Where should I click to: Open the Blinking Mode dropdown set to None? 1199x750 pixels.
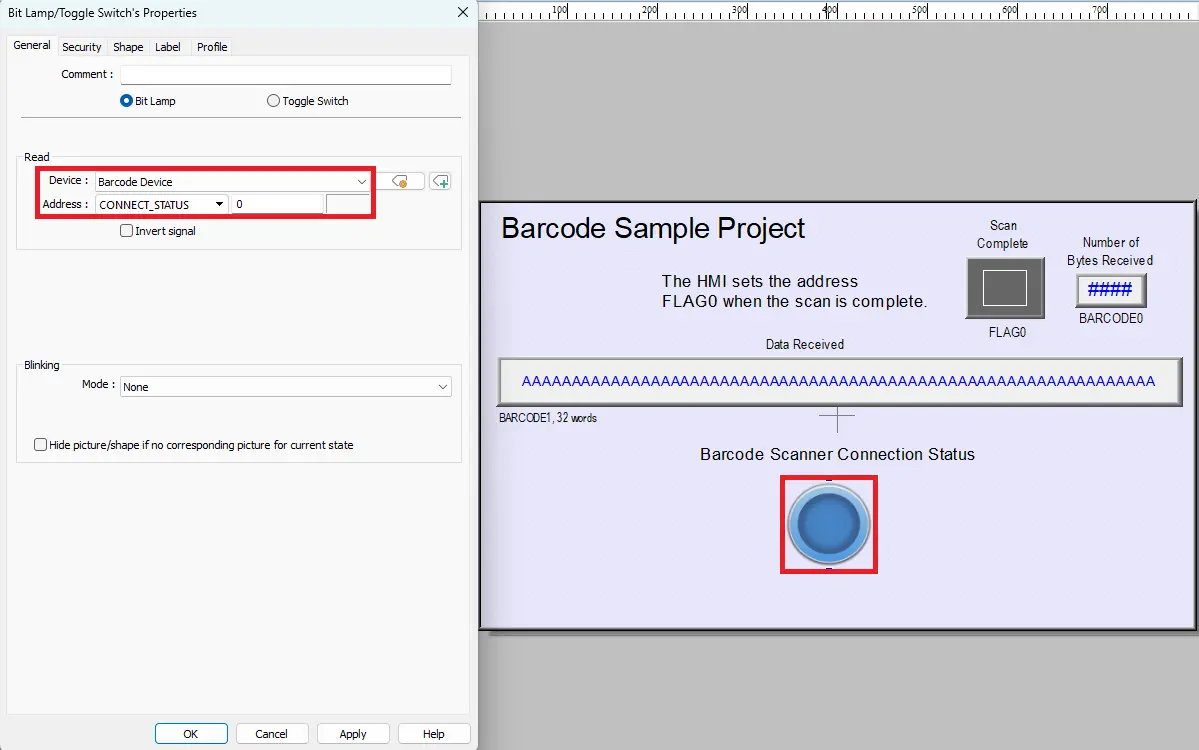tap(442, 385)
